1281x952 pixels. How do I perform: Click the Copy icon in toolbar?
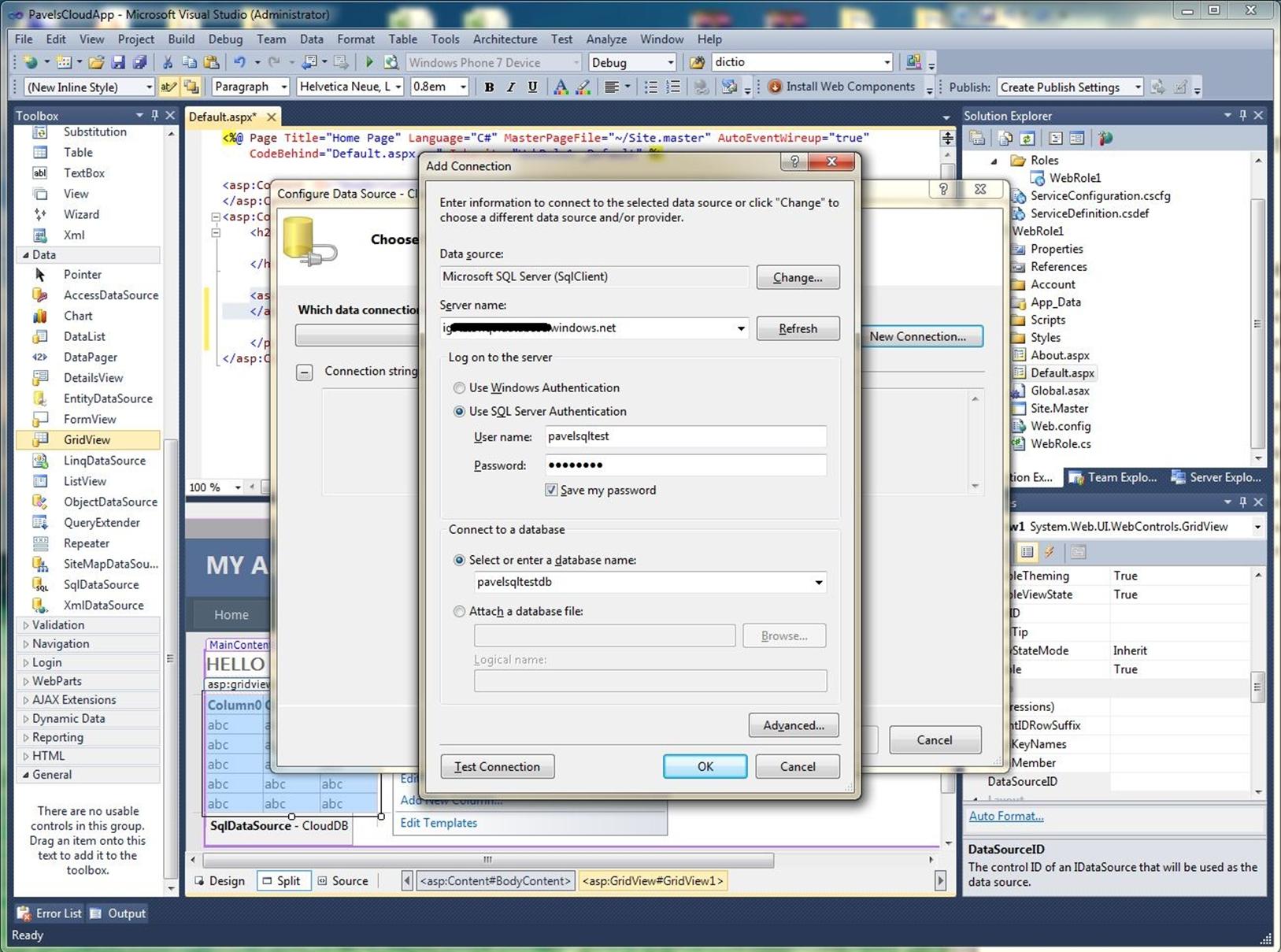(189, 62)
